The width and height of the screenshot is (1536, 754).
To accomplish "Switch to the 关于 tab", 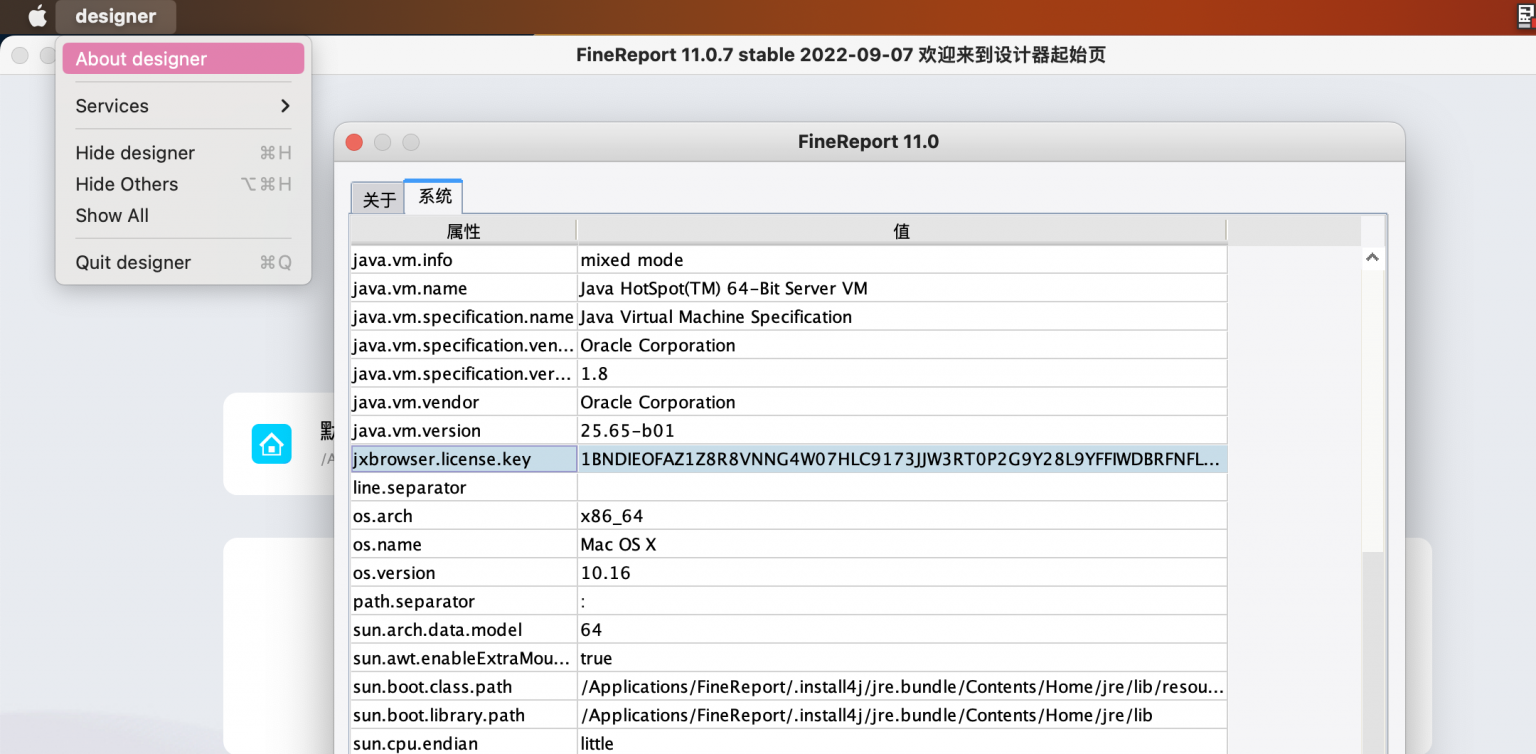I will tap(377, 197).
